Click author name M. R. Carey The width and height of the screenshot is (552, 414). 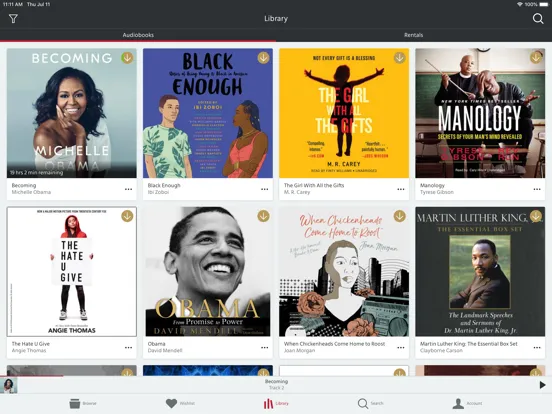(297, 192)
